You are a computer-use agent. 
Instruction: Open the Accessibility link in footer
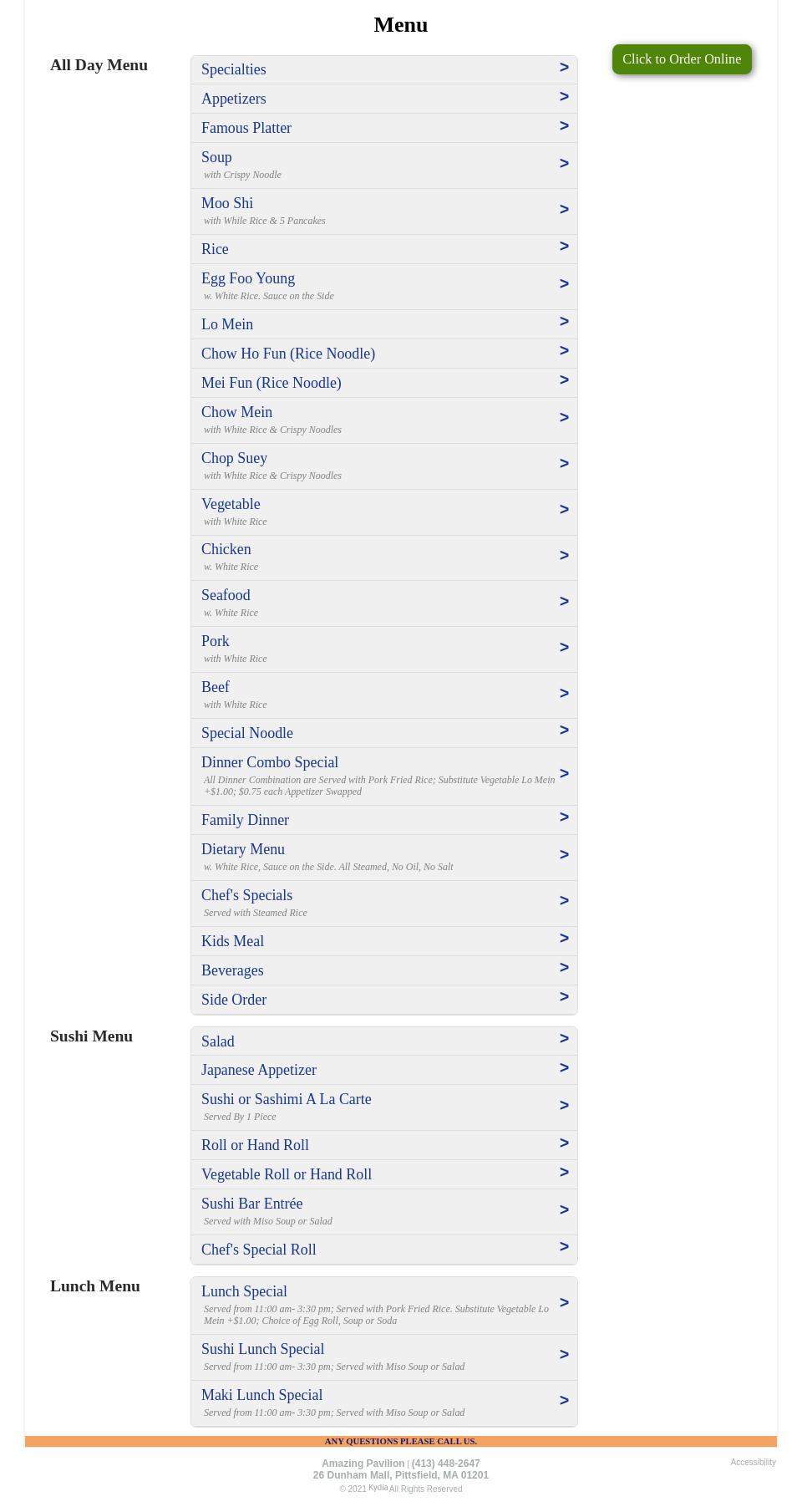click(x=753, y=1462)
